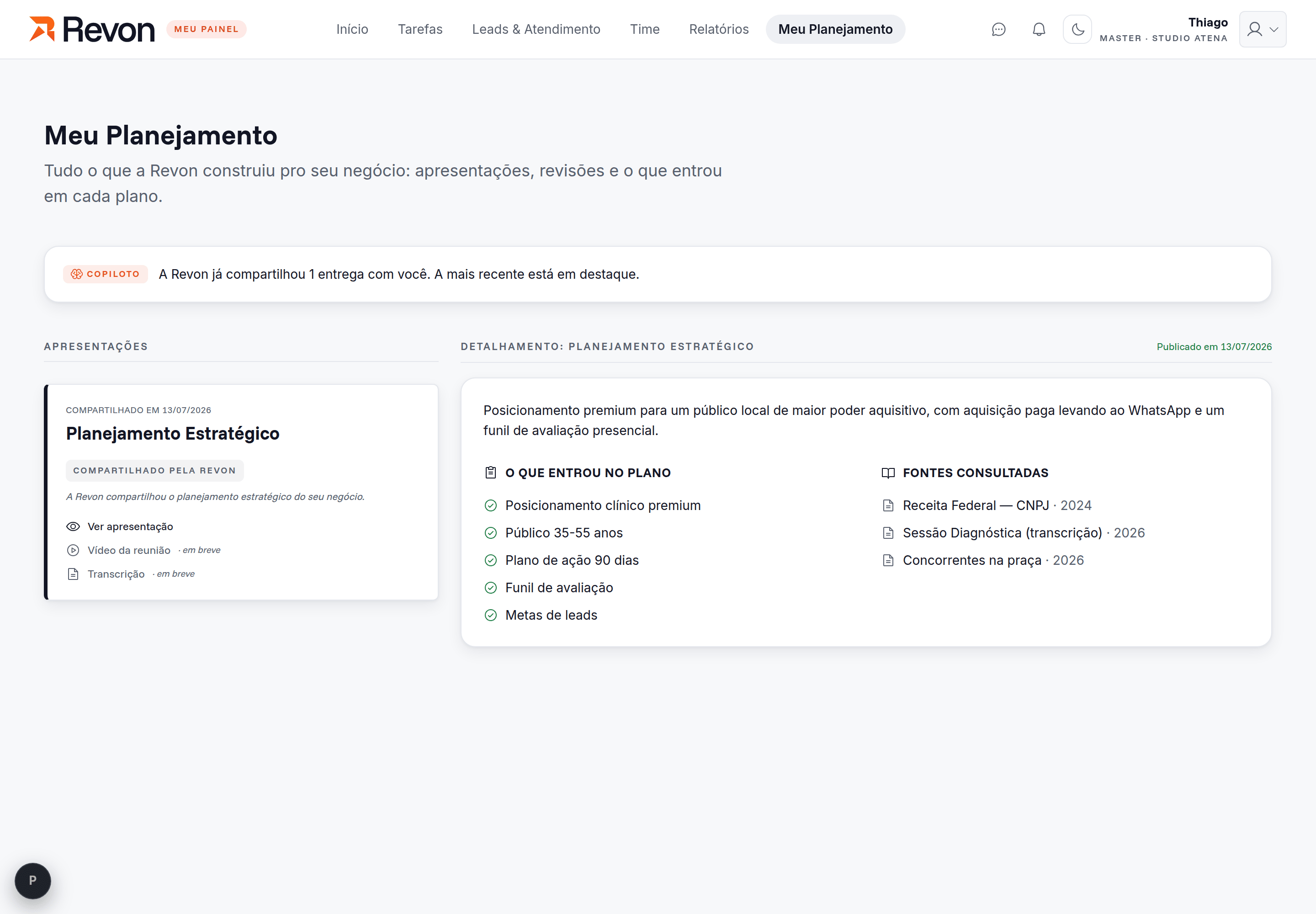Viewport: 1316px width, 914px height.
Task: Click the book icon near Fontes Consultadas
Action: pyautogui.click(x=888, y=473)
